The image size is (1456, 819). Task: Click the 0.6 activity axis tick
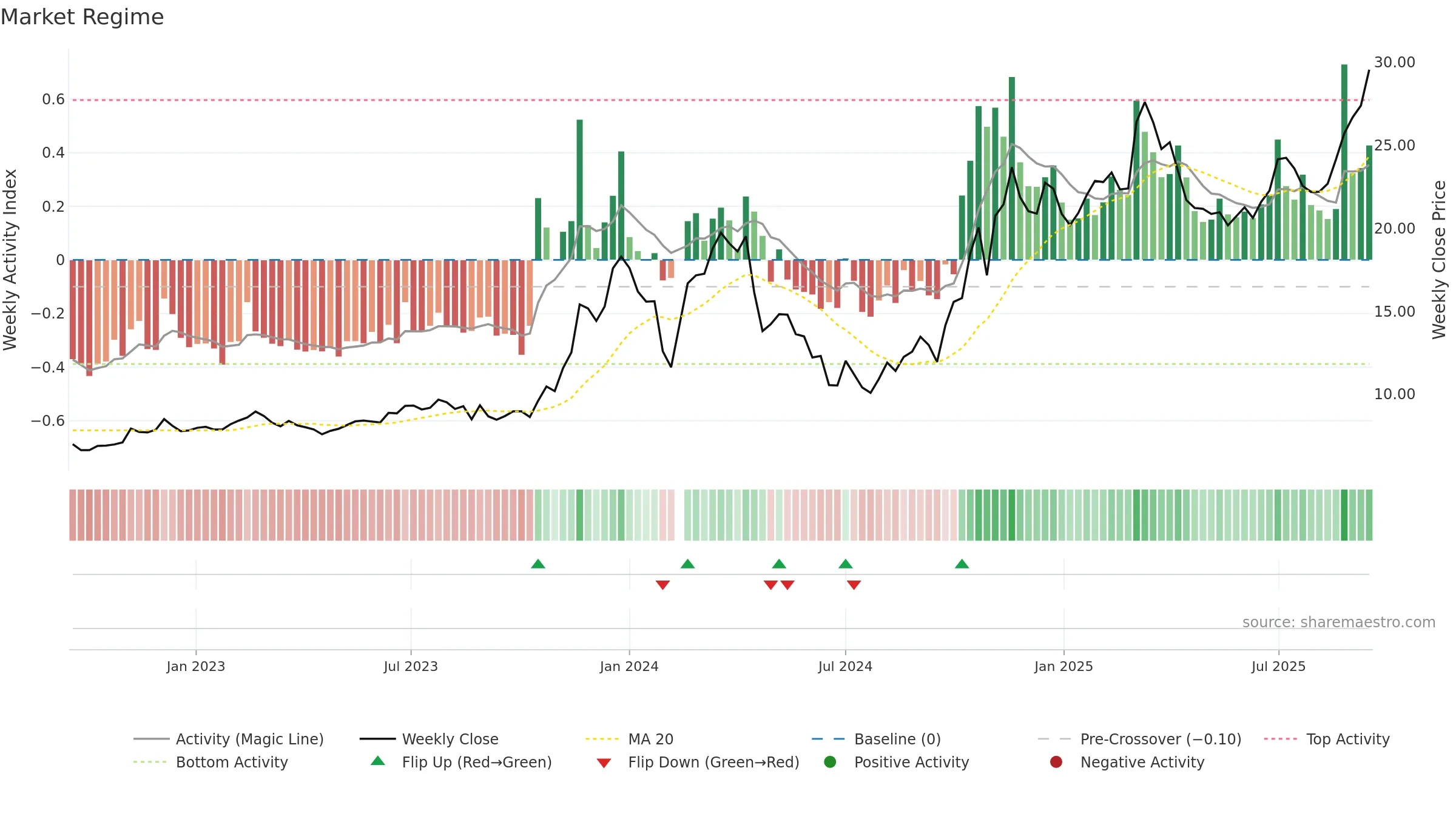(x=53, y=99)
